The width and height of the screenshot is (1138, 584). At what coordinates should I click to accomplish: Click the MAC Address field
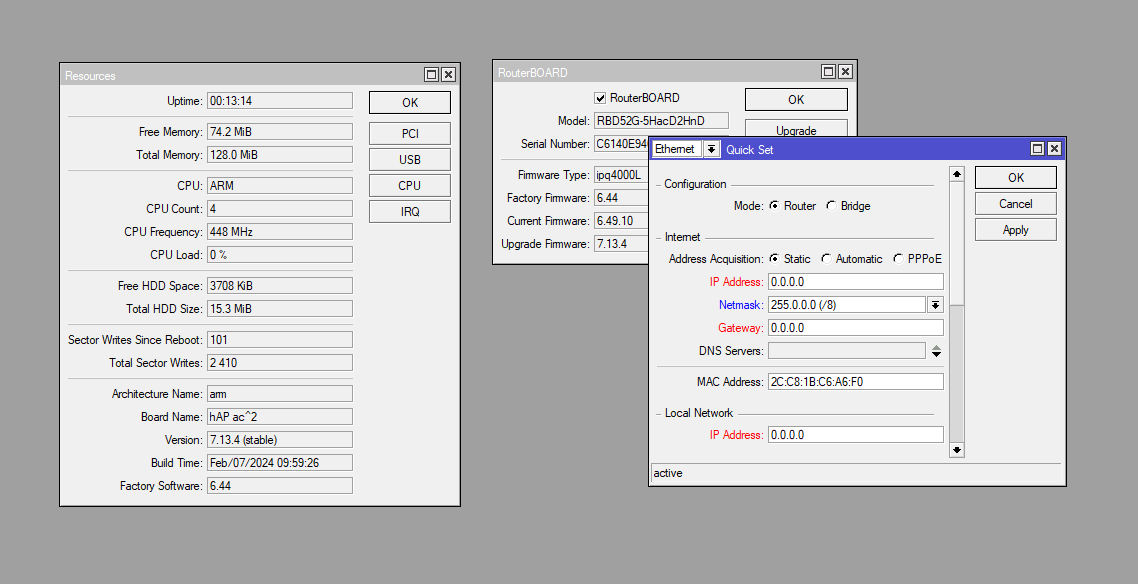(856, 382)
